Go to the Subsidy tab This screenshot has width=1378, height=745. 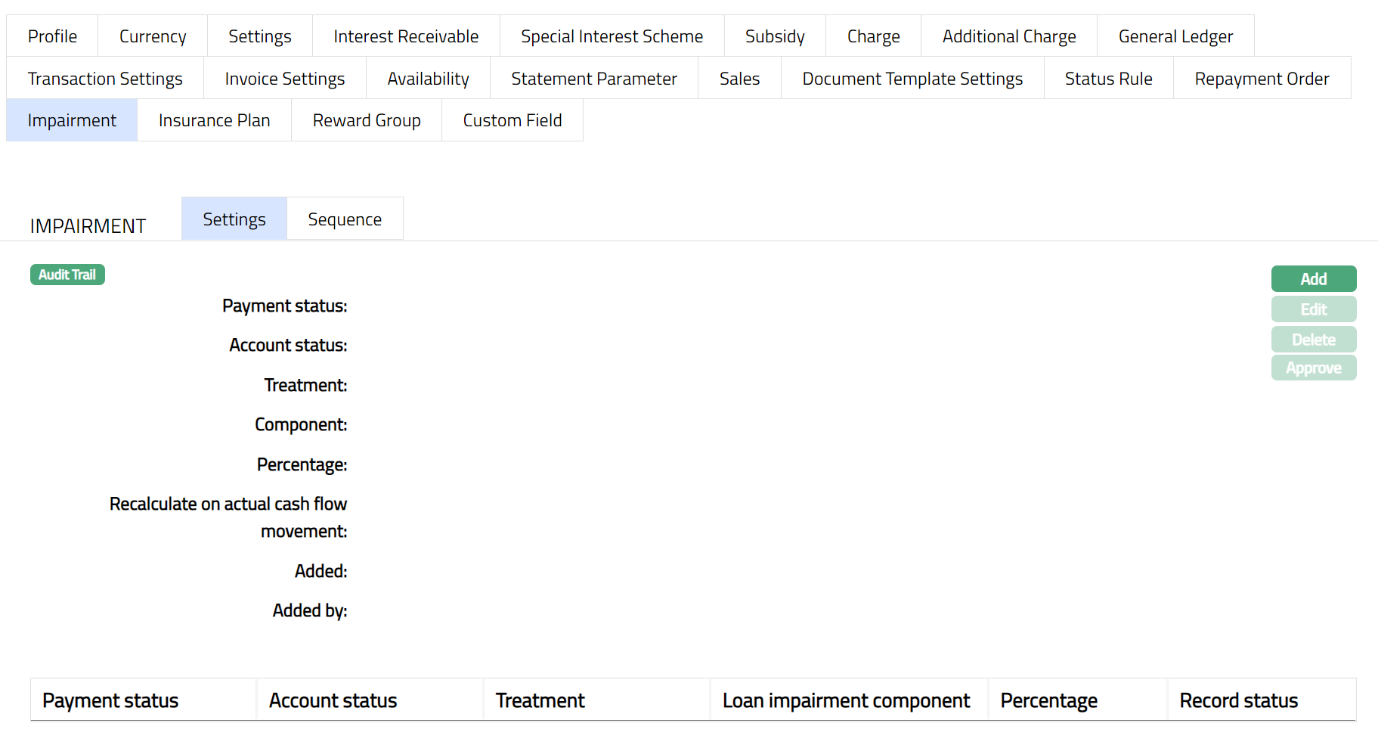(x=774, y=36)
